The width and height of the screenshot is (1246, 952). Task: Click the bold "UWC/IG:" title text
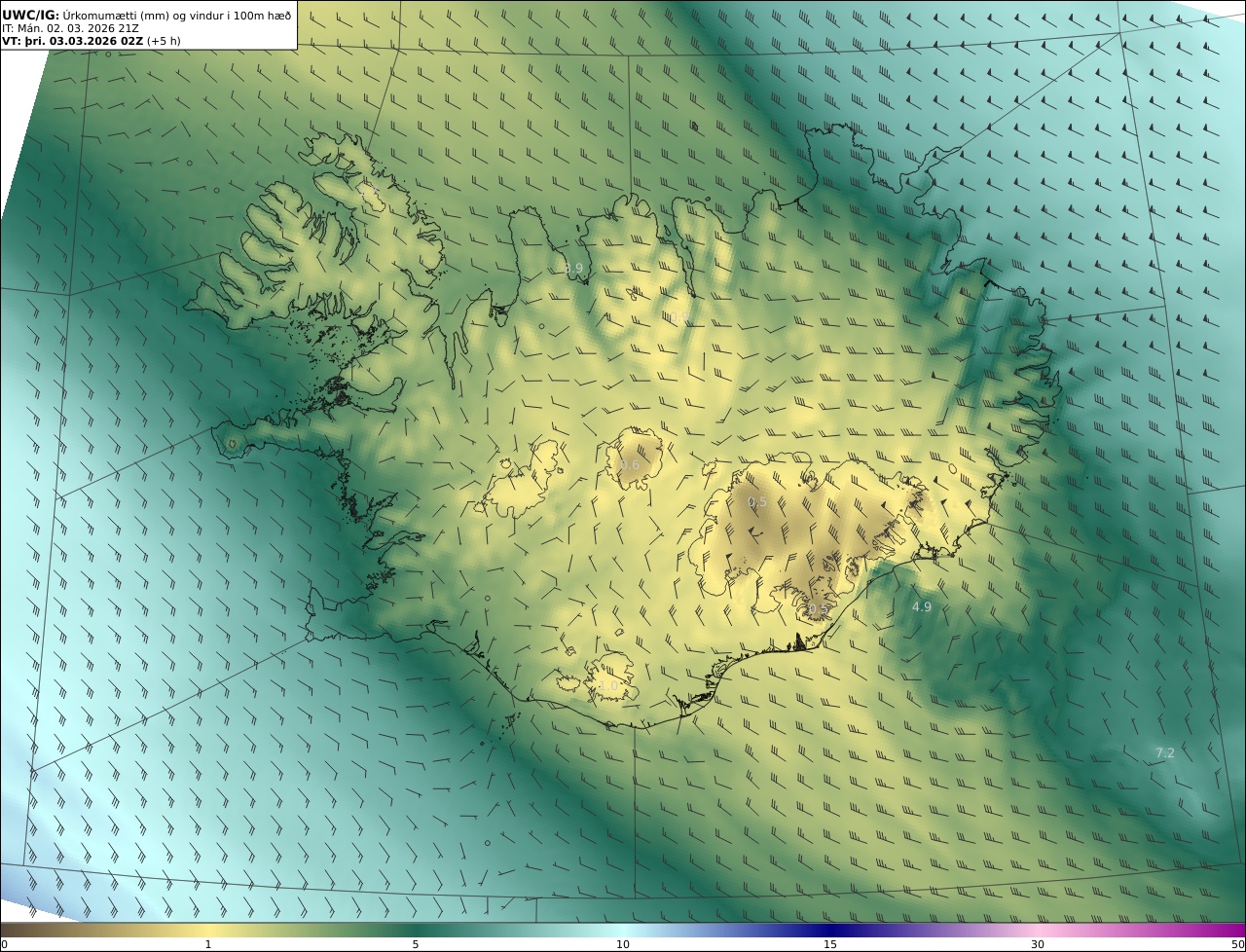[x=31, y=15]
